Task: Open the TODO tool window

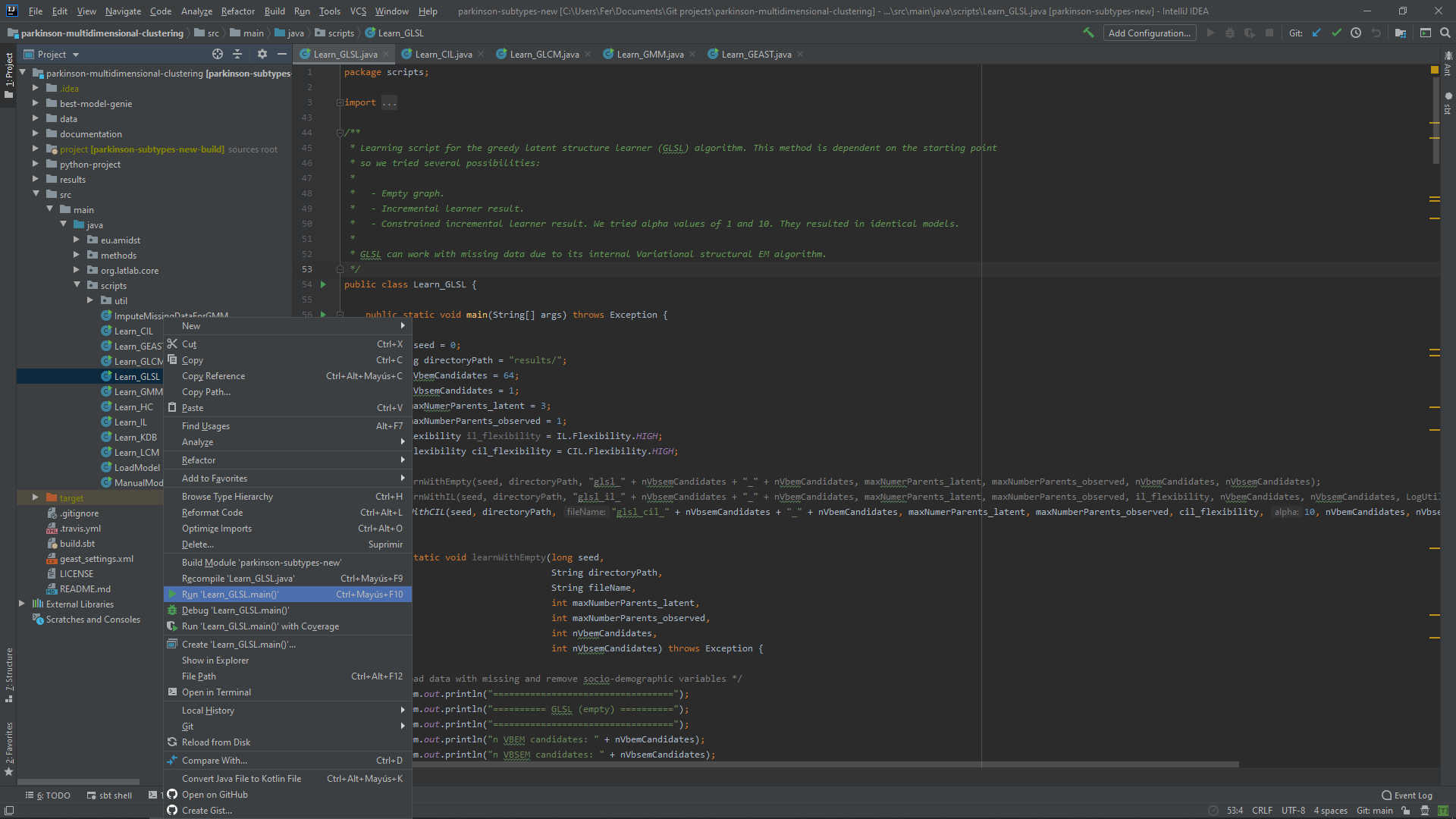Action: pos(48,795)
